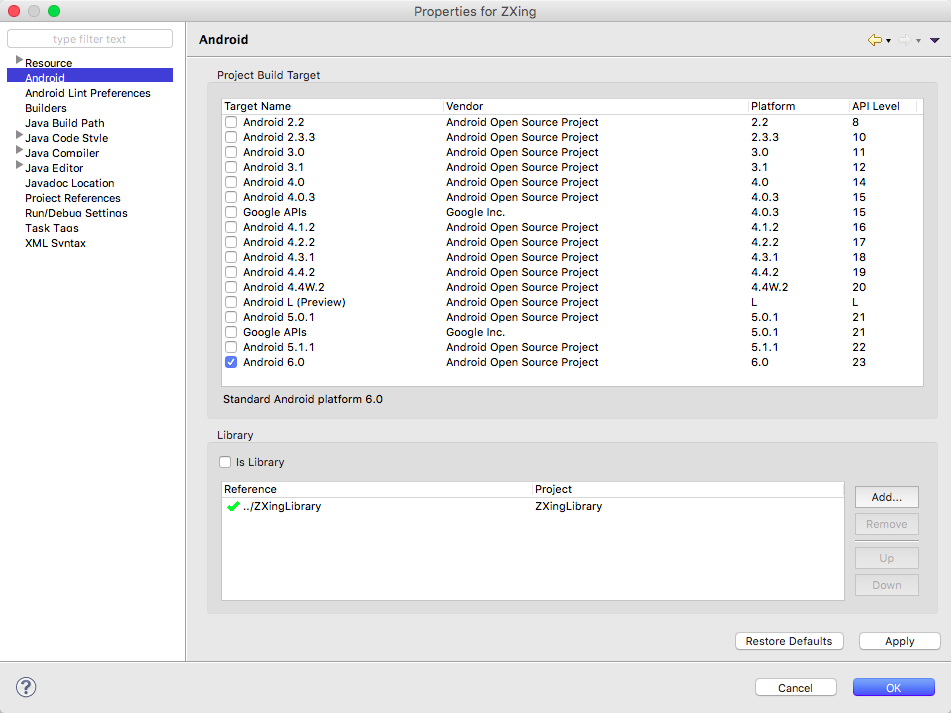The image size is (951, 713).
Task: Click the Cancel button
Action: [x=796, y=688]
